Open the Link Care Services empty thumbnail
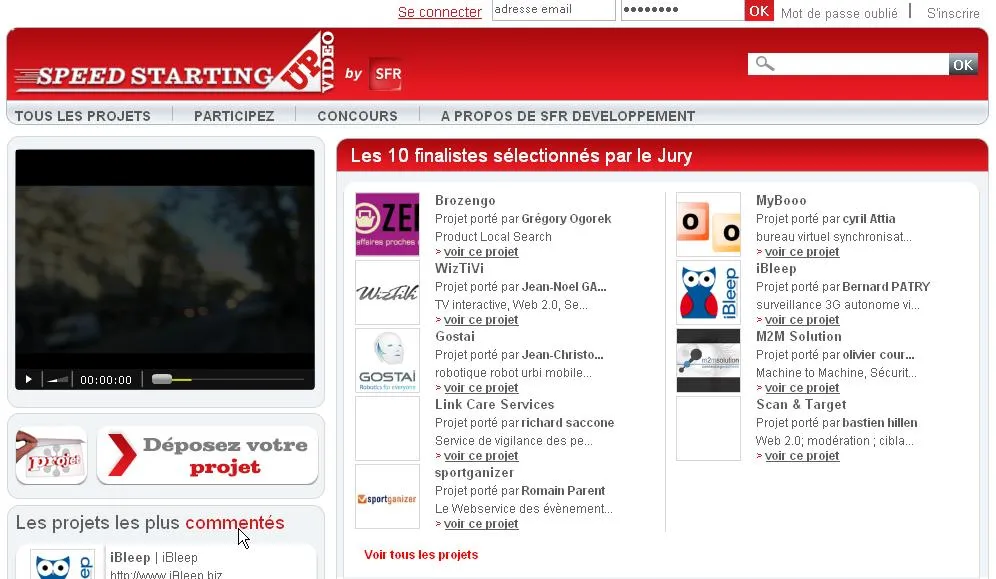Image resolution: width=996 pixels, height=579 pixels. coord(387,428)
